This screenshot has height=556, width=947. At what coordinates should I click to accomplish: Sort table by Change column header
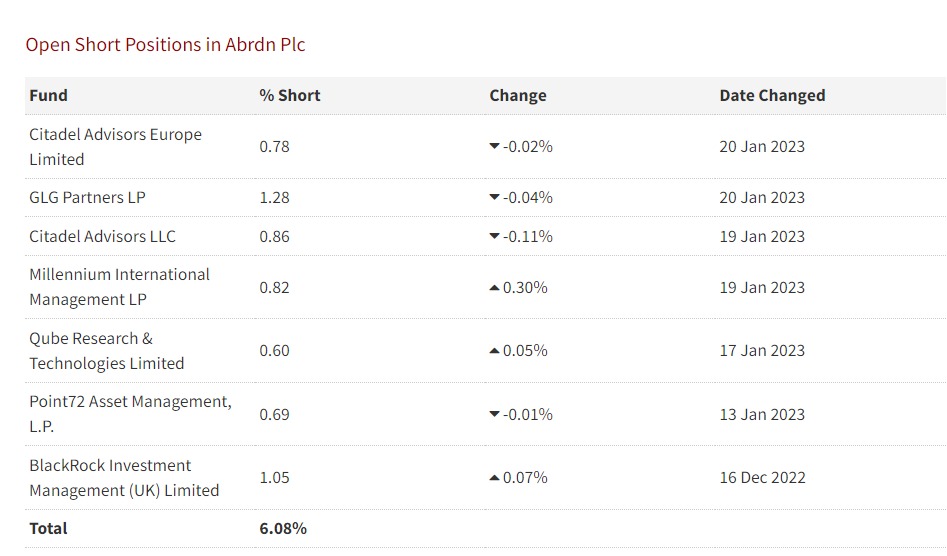[x=518, y=96]
